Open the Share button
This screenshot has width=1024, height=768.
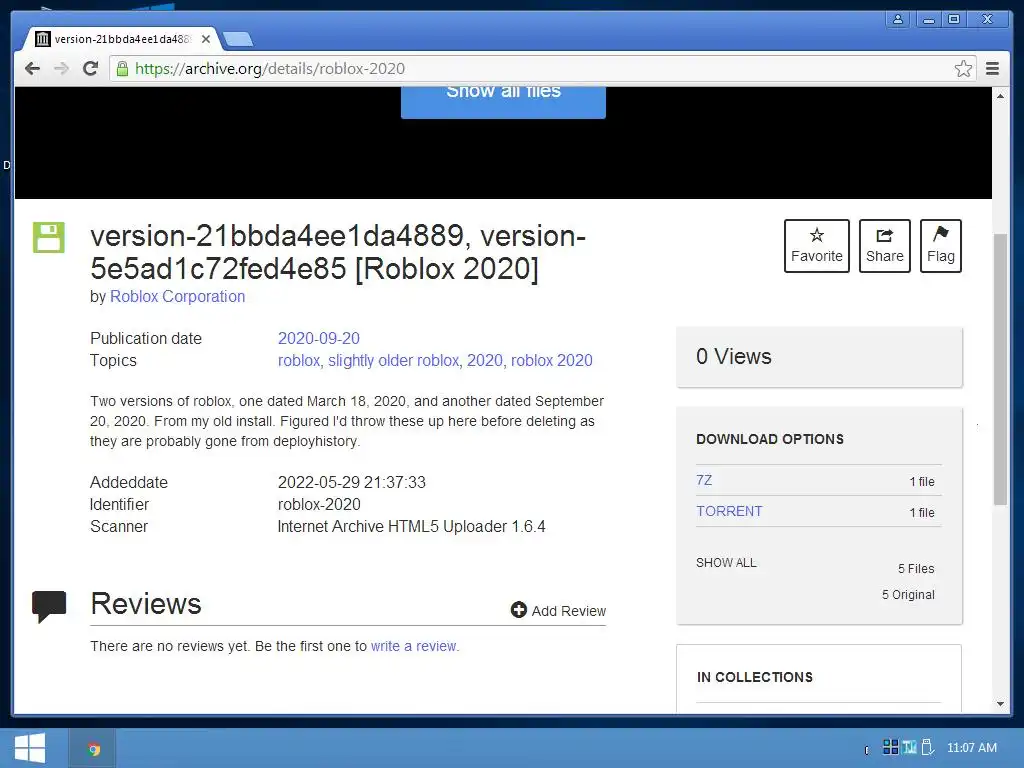[885, 246]
